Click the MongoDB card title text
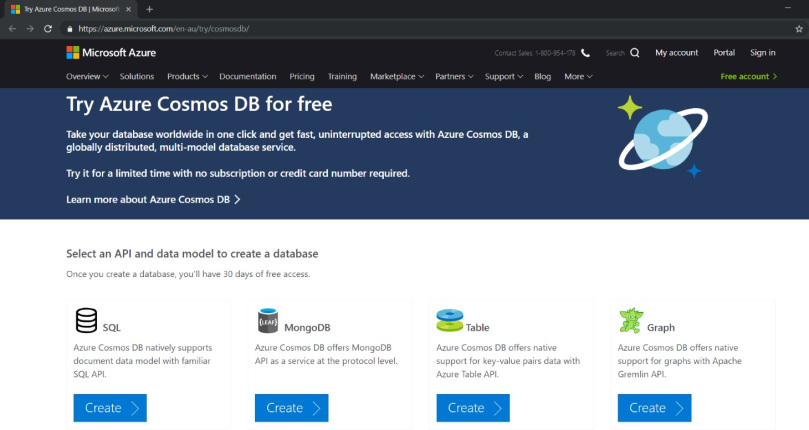The height and width of the screenshot is (430, 809). (x=307, y=327)
